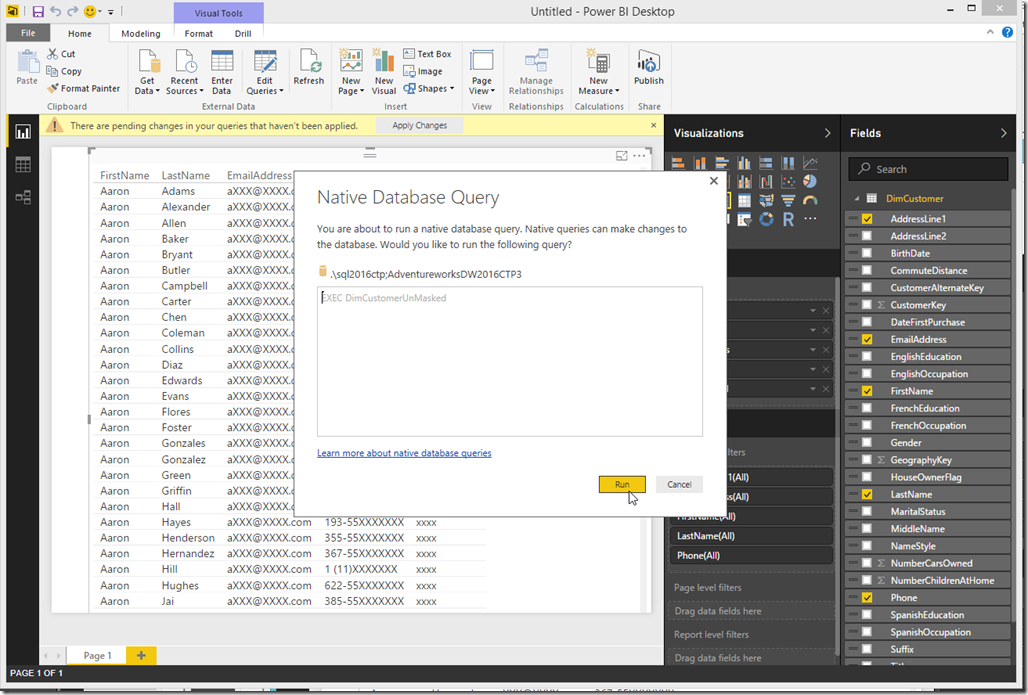Check the AddressLine2 field
The image size is (1028, 695).
[867, 236]
